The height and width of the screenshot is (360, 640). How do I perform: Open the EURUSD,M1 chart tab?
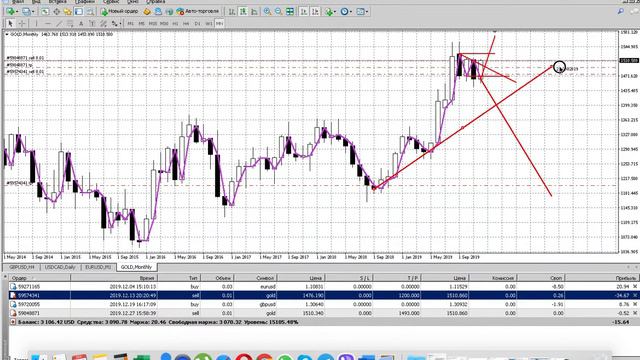point(98,267)
